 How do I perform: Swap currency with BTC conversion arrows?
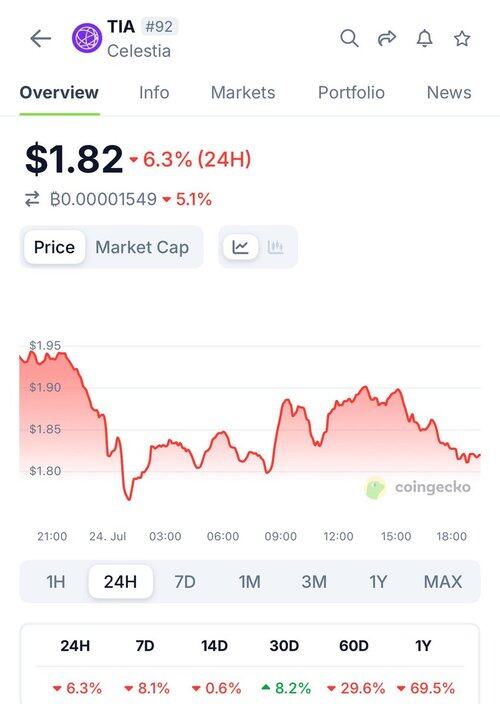coord(32,199)
